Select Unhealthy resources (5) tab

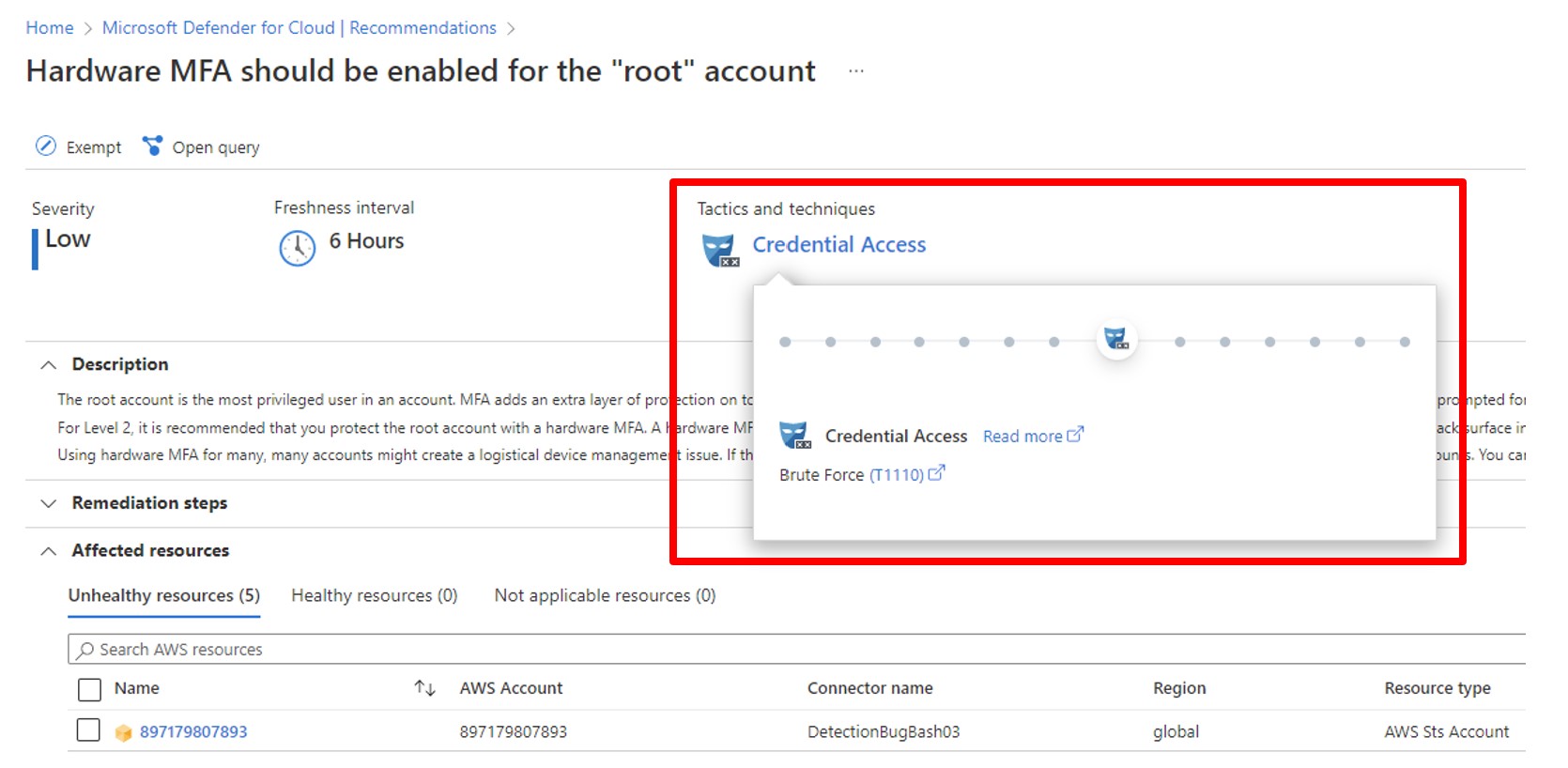point(163,595)
